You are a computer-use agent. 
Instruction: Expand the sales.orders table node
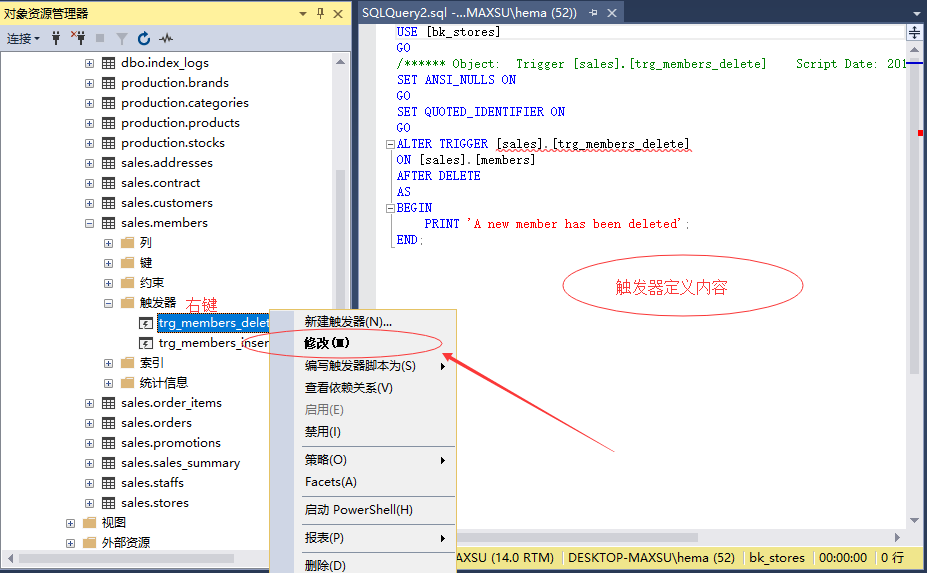click(89, 423)
